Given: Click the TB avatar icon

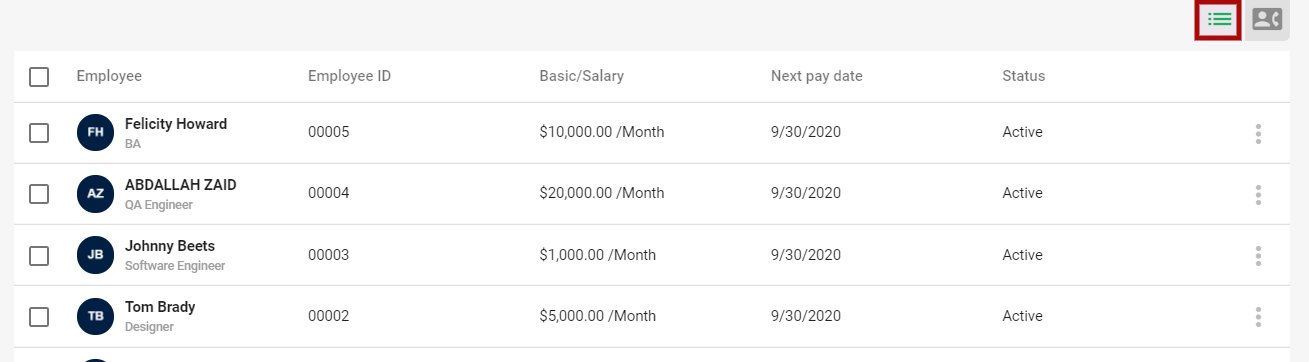Looking at the screenshot, I should (95, 316).
